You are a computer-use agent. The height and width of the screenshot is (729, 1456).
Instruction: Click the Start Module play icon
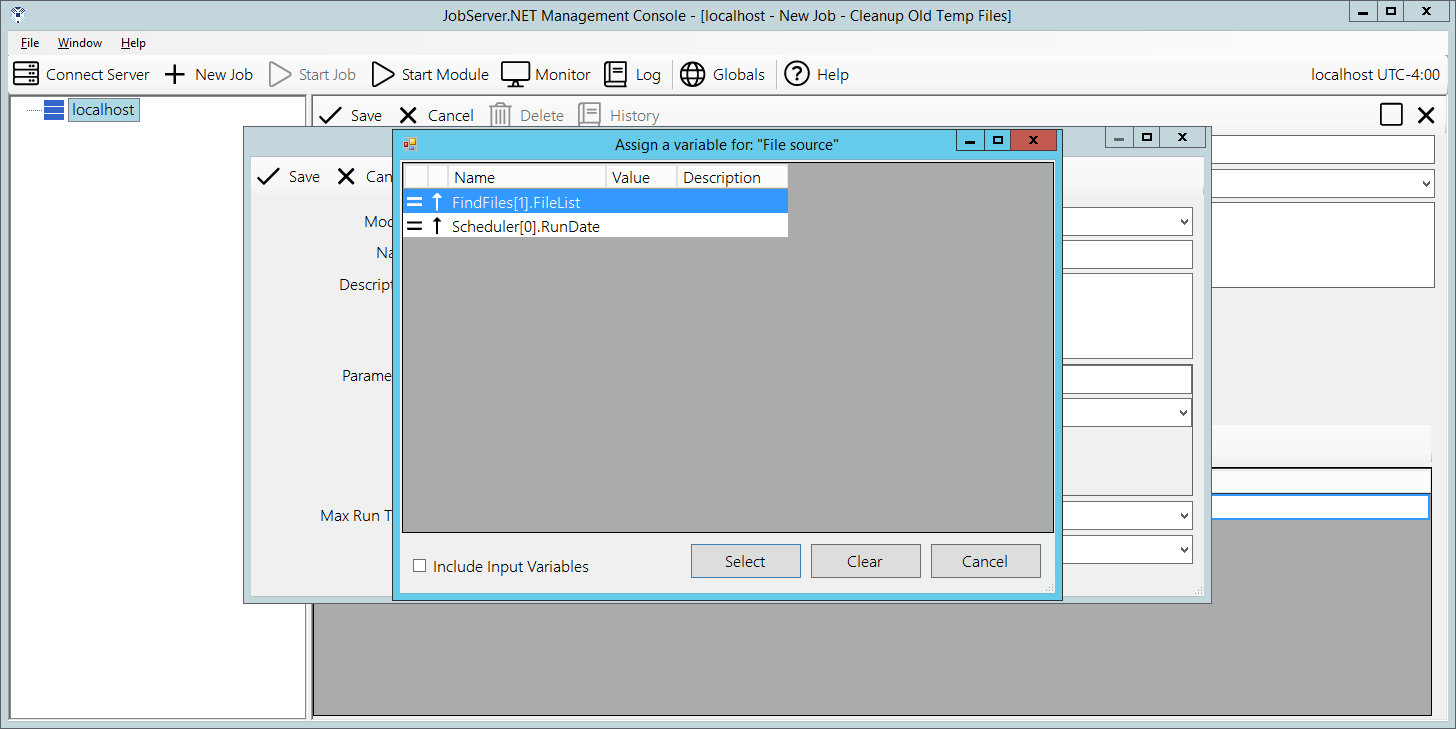[x=382, y=74]
